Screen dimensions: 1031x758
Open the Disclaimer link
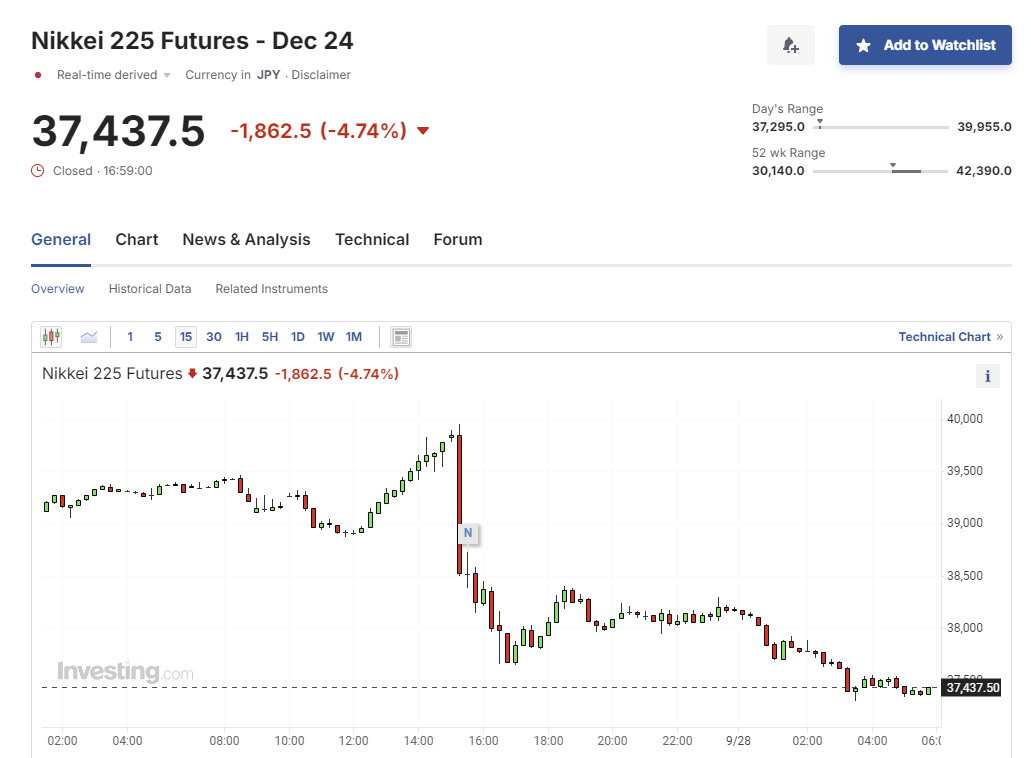pos(321,75)
